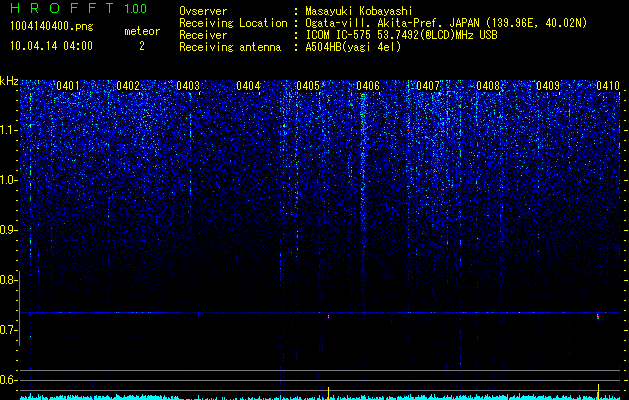Click the yellow detection spike below 0410
The width and height of the screenshot is (629, 400).
coord(599,392)
